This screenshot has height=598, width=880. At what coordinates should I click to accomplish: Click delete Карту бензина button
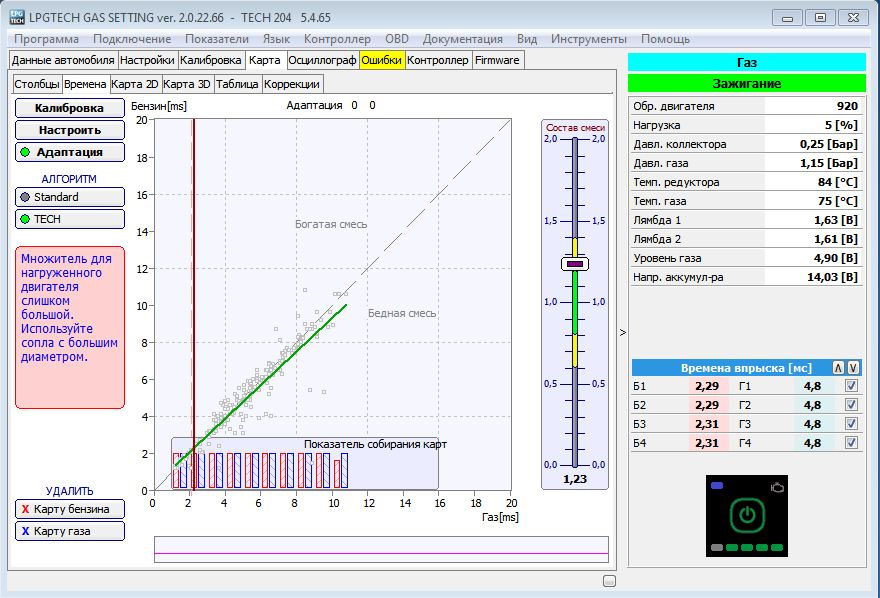[70, 509]
